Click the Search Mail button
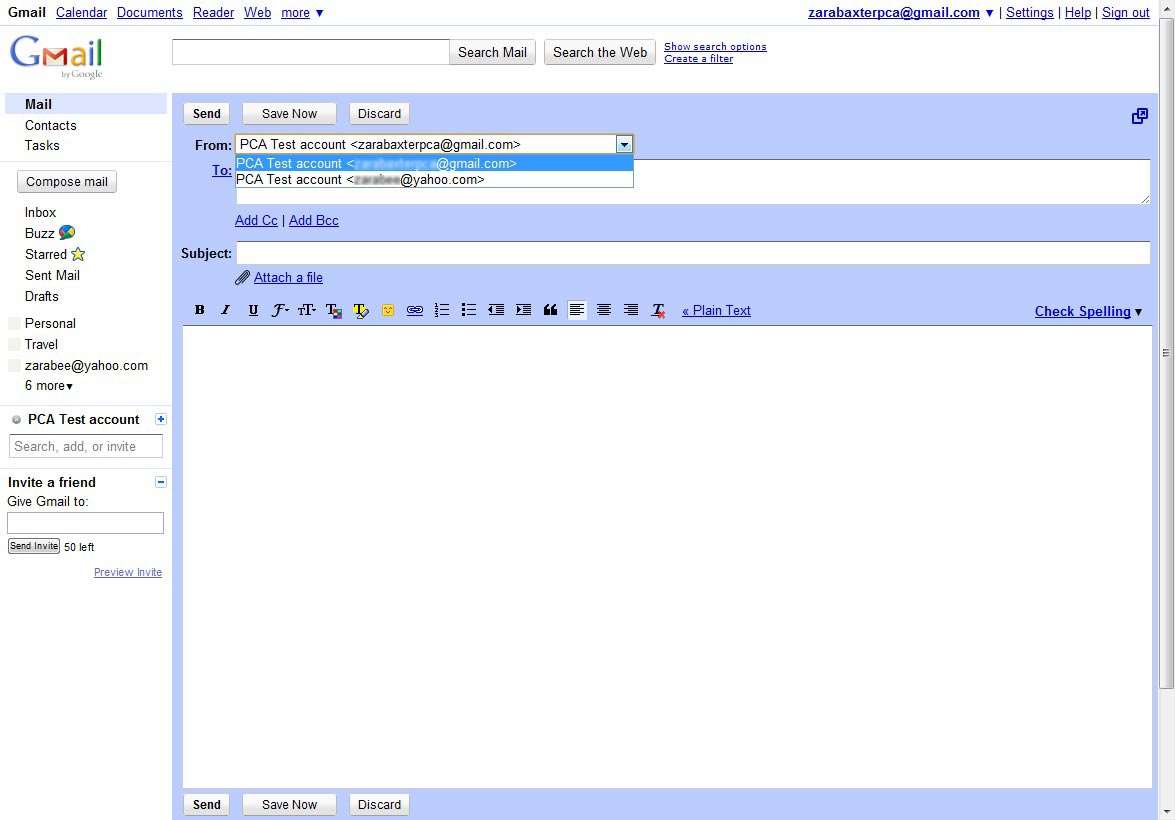 pyautogui.click(x=492, y=52)
